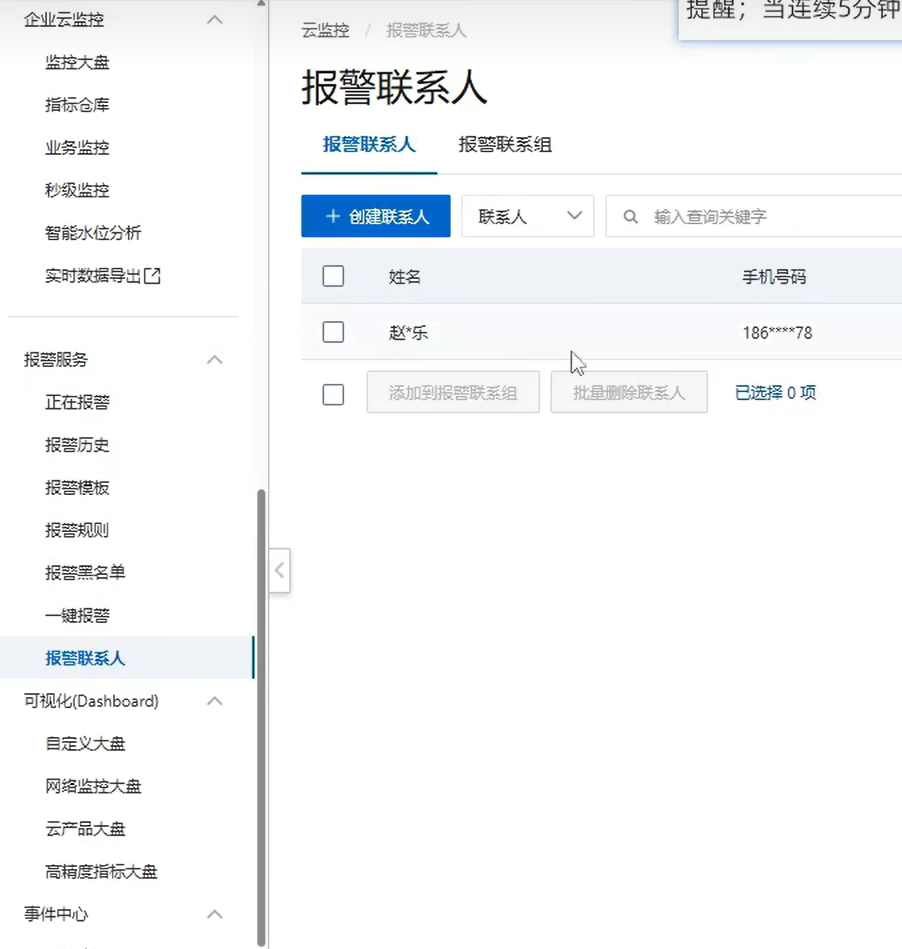Click the 云监控 breadcrumb link
Image resolution: width=902 pixels, height=949 pixels.
point(326,31)
